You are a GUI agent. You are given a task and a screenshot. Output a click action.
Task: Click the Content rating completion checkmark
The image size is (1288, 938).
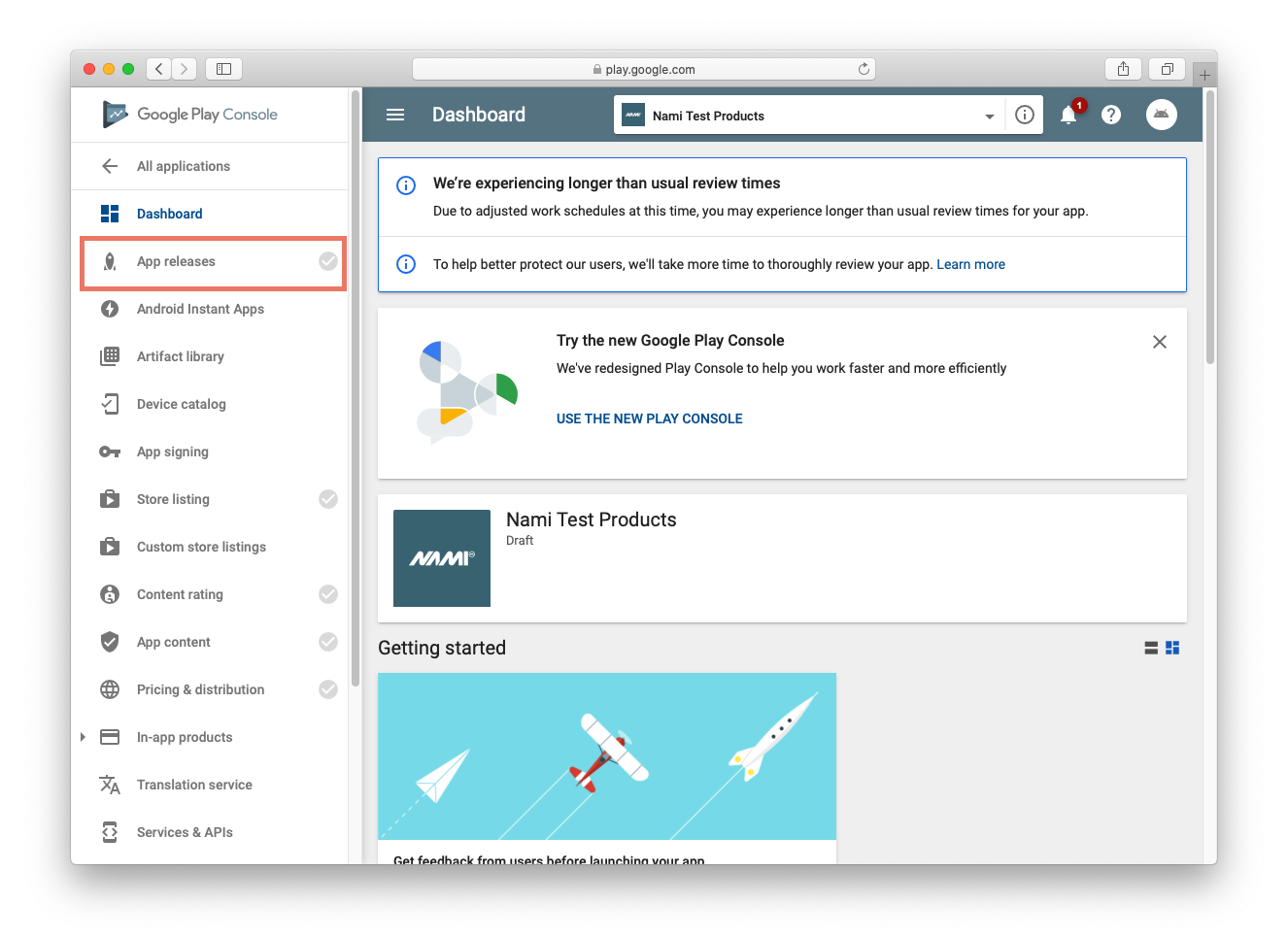point(328,594)
